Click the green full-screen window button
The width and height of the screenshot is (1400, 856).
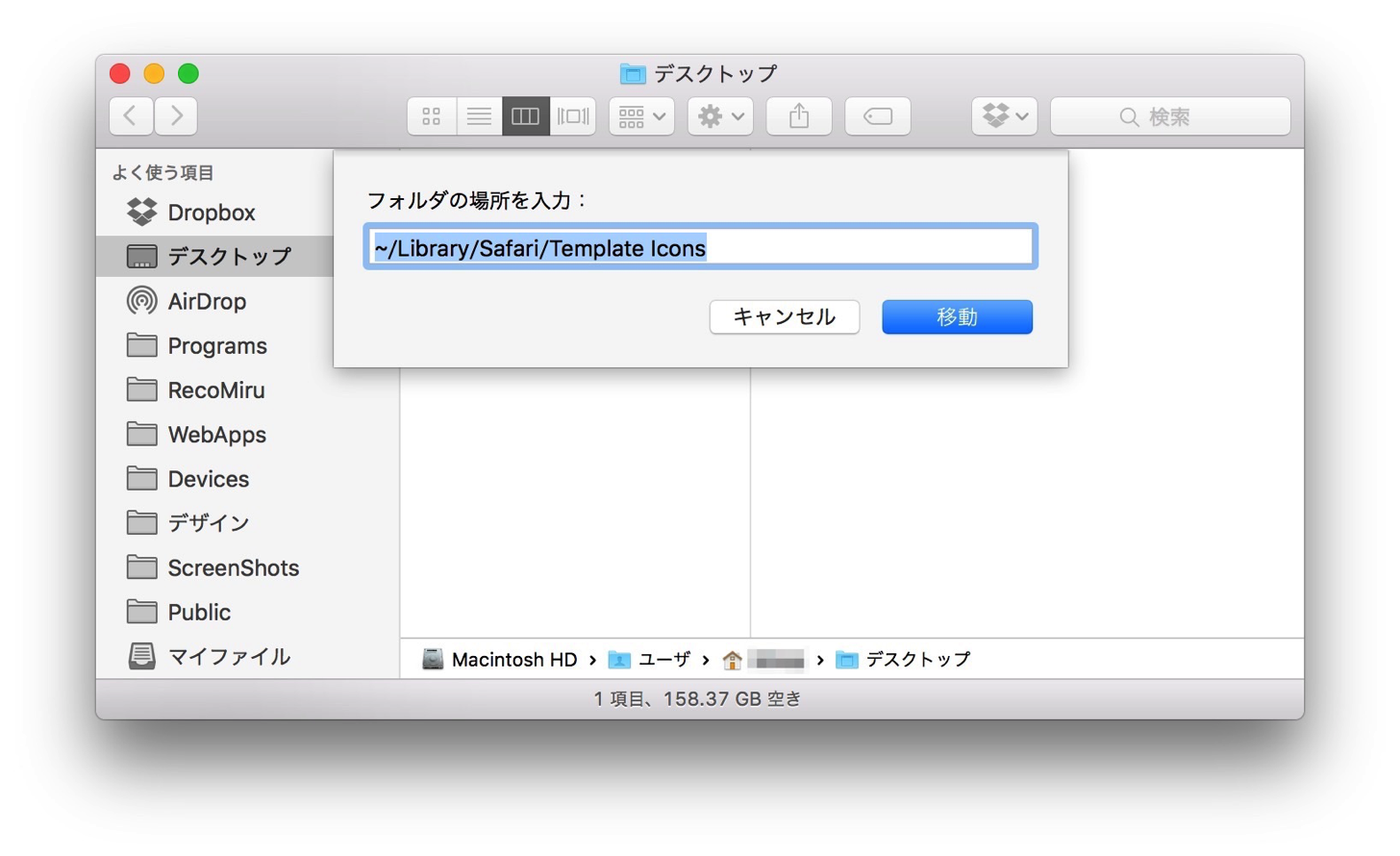188,73
